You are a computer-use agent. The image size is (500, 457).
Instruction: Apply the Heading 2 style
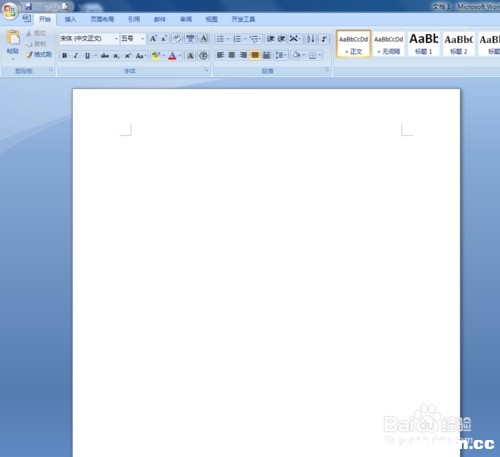tap(459, 43)
